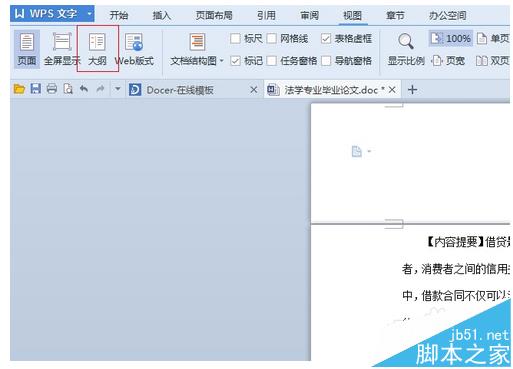Choose 页宽 page width view
The height and width of the screenshot is (369, 513).
click(x=448, y=61)
